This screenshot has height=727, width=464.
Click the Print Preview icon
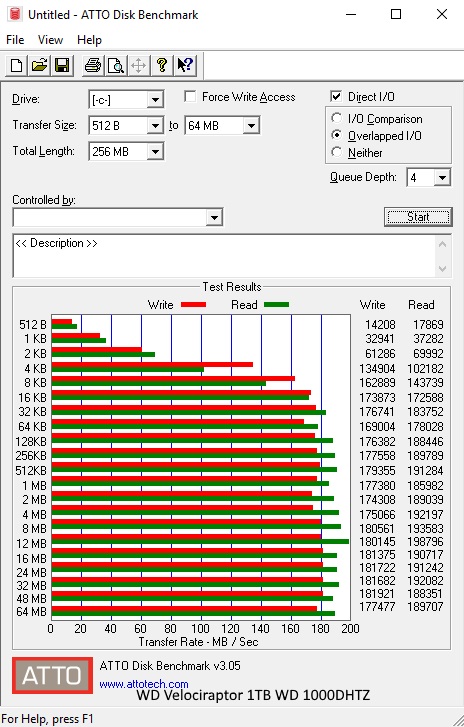[x=115, y=65]
